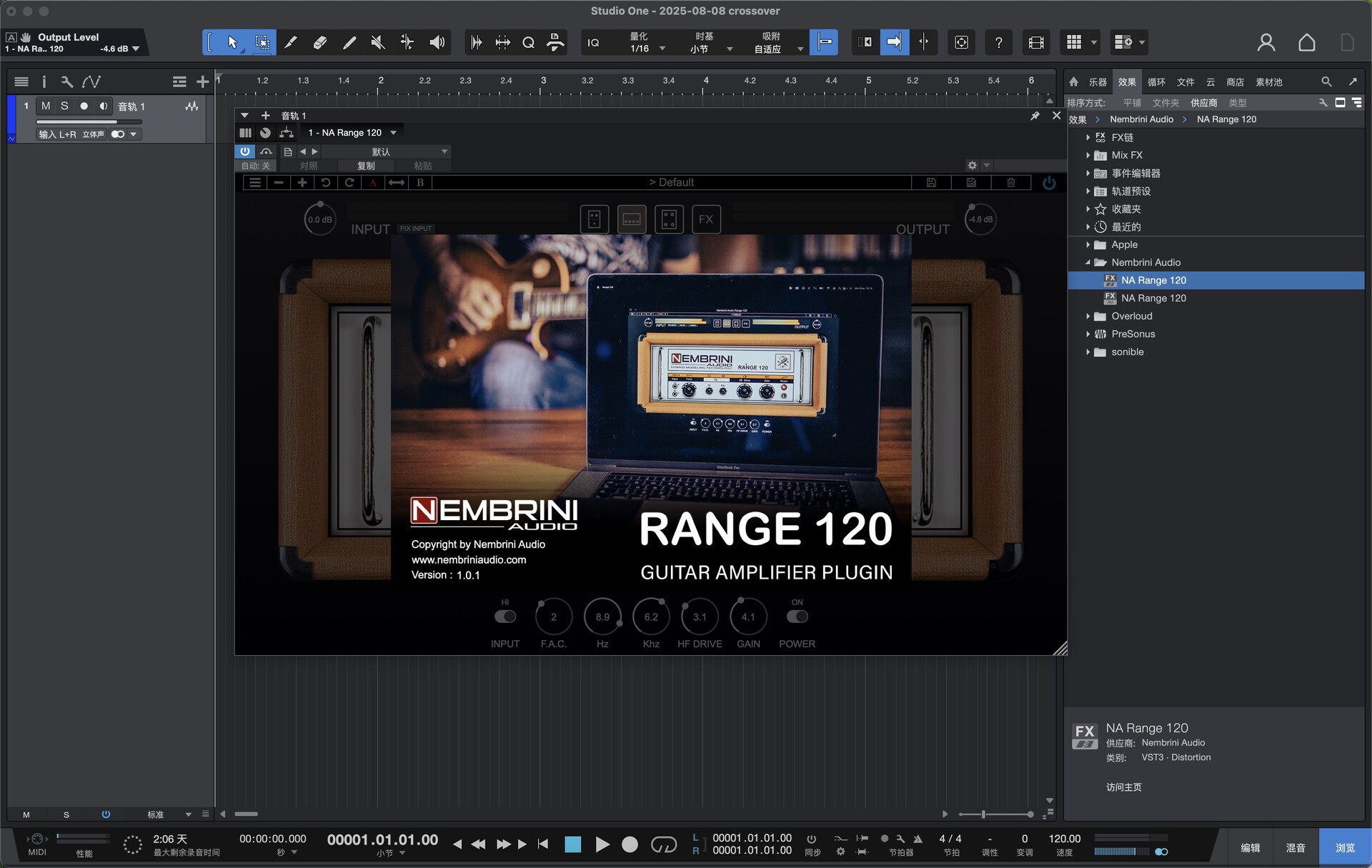The height and width of the screenshot is (868, 1372).
Task: Open the video player icon
Action: coord(1036,43)
